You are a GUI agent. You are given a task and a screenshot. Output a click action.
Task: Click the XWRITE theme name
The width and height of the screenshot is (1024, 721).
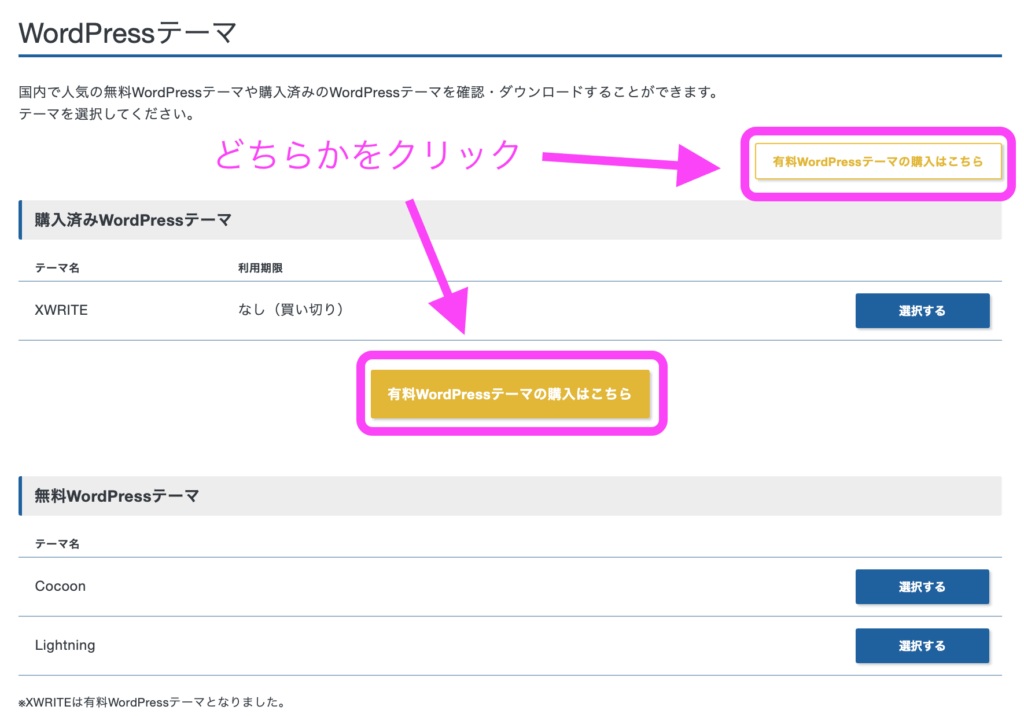[61, 310]
